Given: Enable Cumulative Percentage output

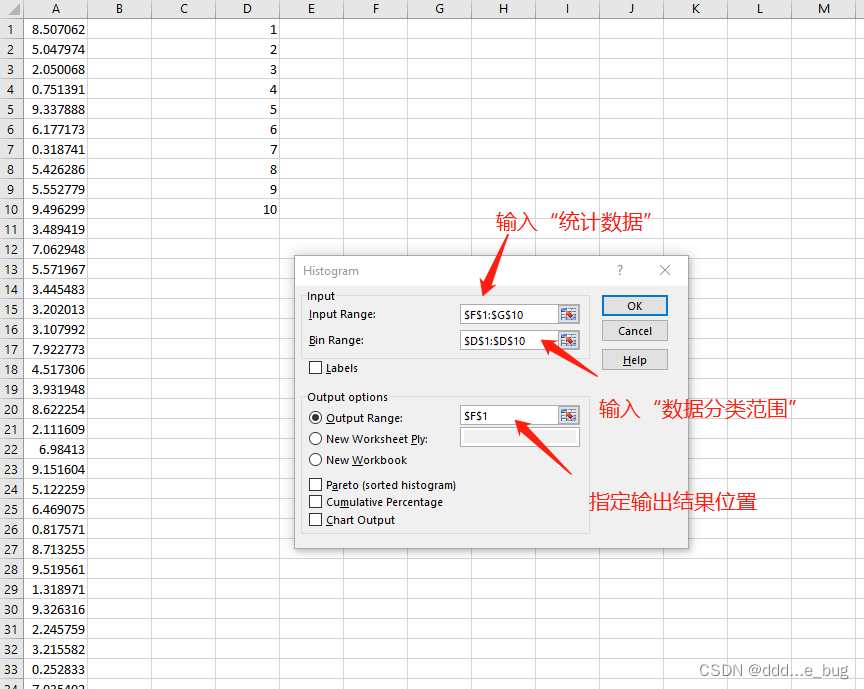Looking at the screenshot, I should pos(315,501).
